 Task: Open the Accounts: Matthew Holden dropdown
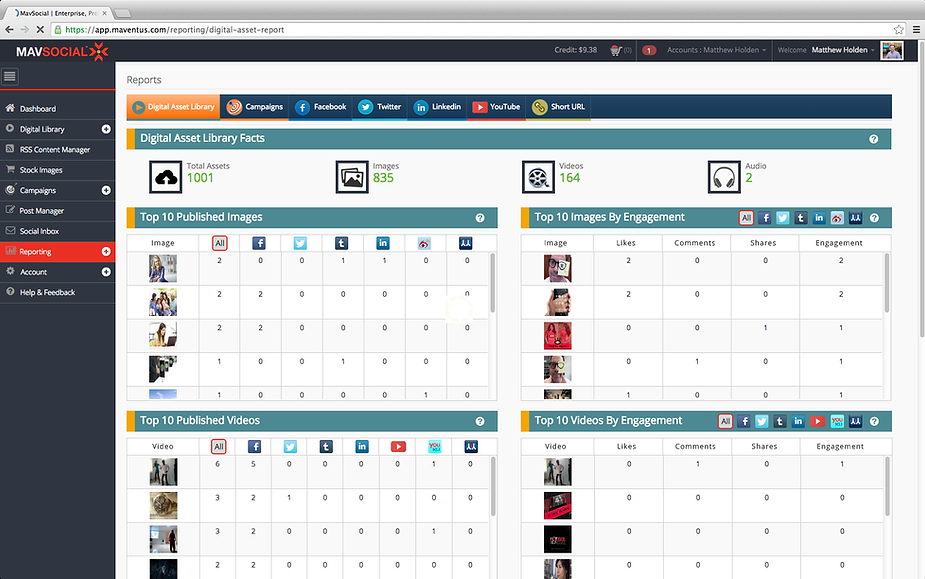click(716, 50)
